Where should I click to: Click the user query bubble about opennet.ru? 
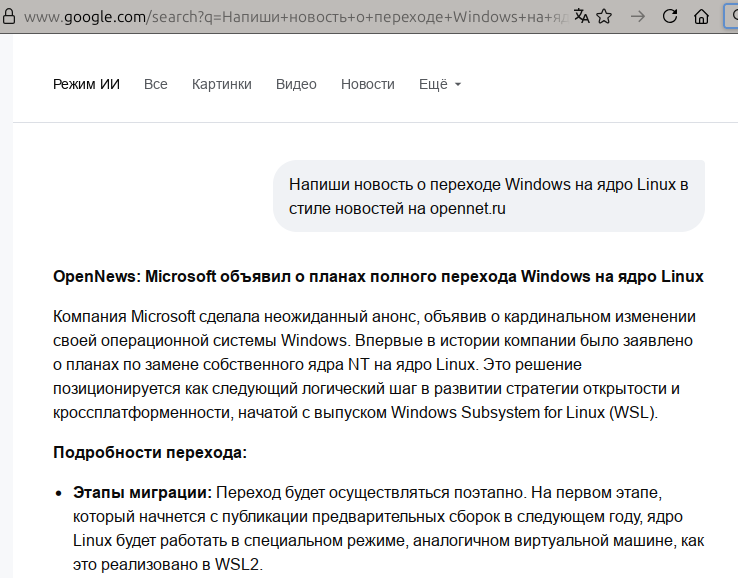tap(488, 196)
